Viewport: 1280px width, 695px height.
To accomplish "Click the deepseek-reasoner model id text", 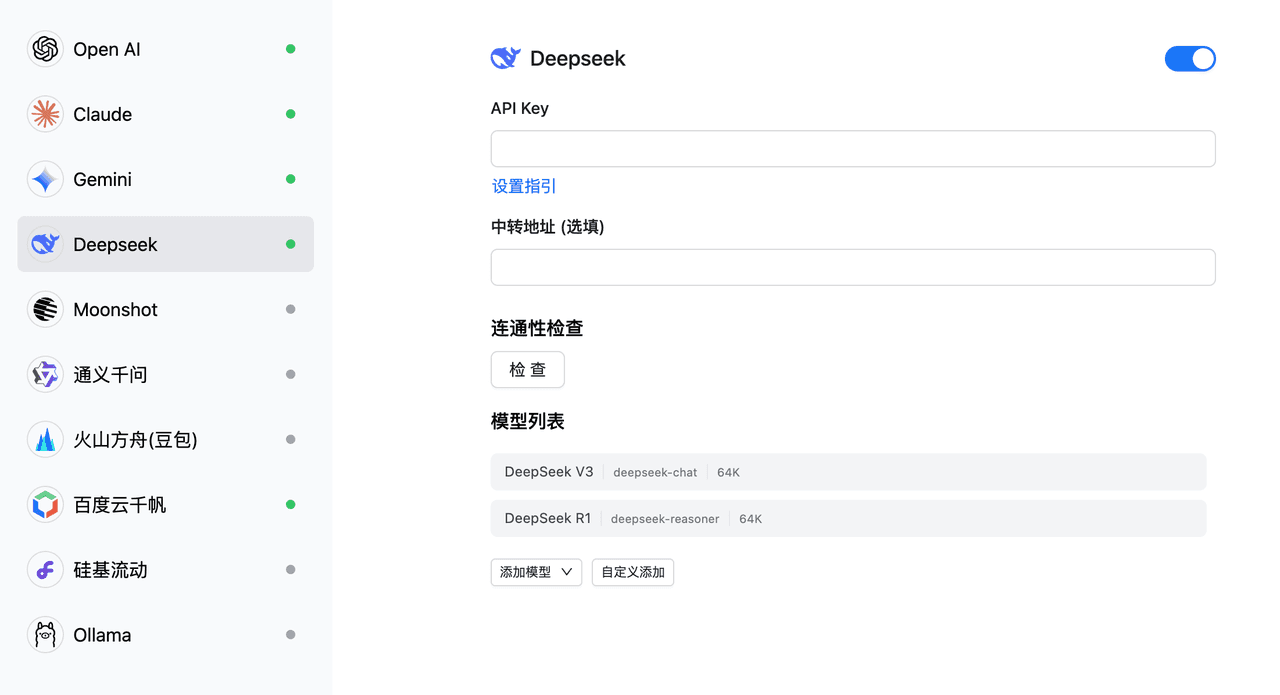I will [x=665, y=519].
